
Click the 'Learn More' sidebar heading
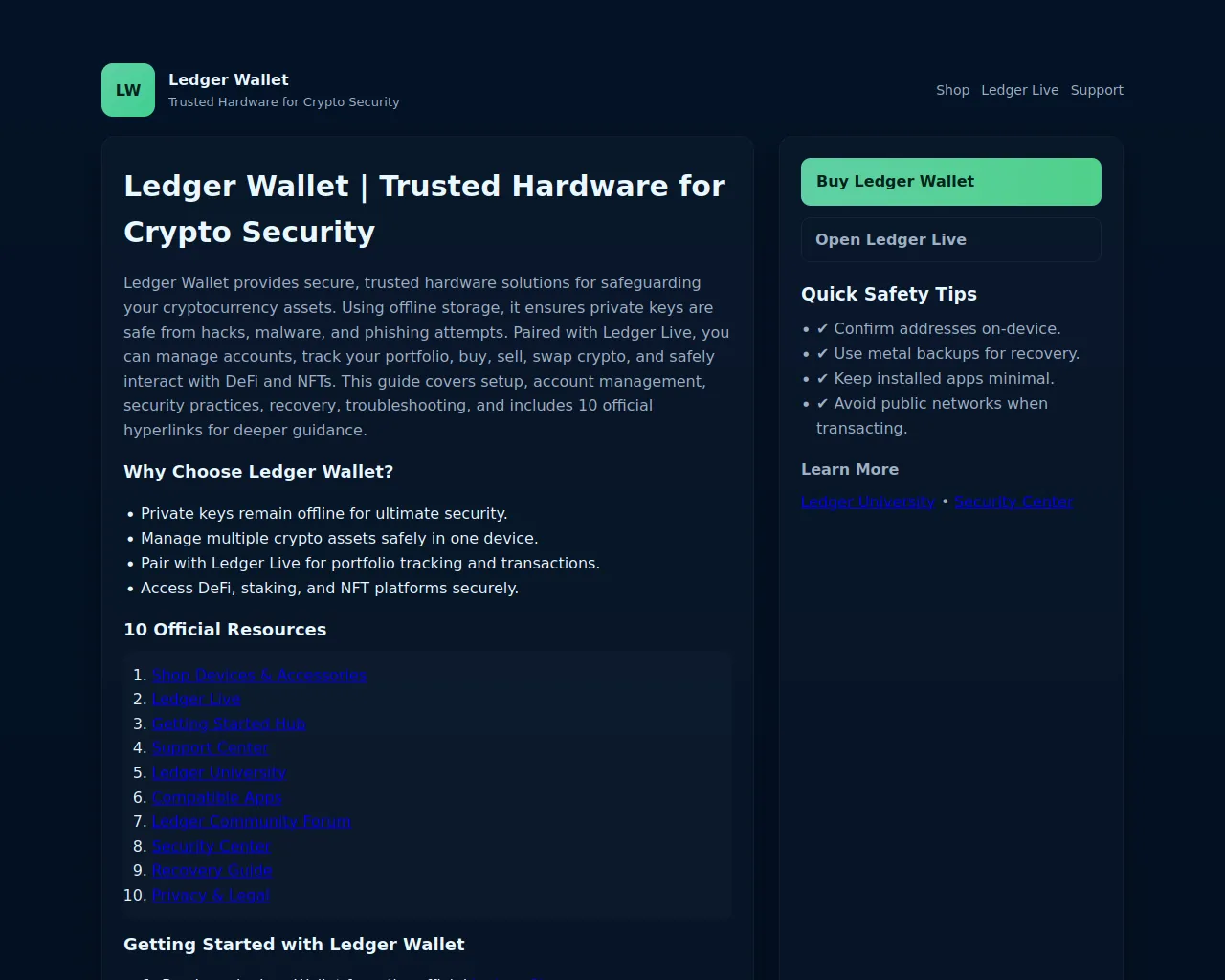click(850, 469)
